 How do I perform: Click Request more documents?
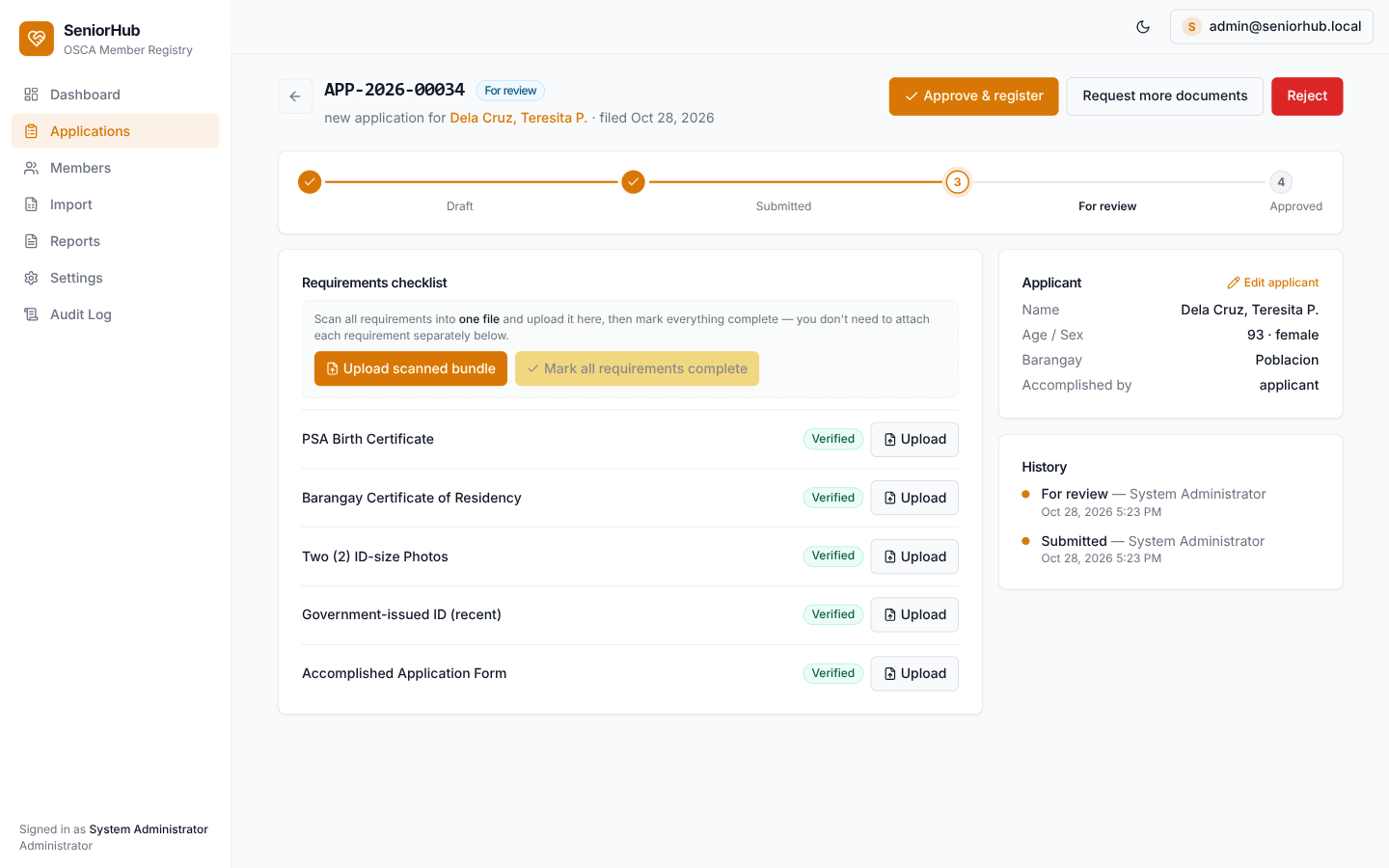pos(1164,96)
